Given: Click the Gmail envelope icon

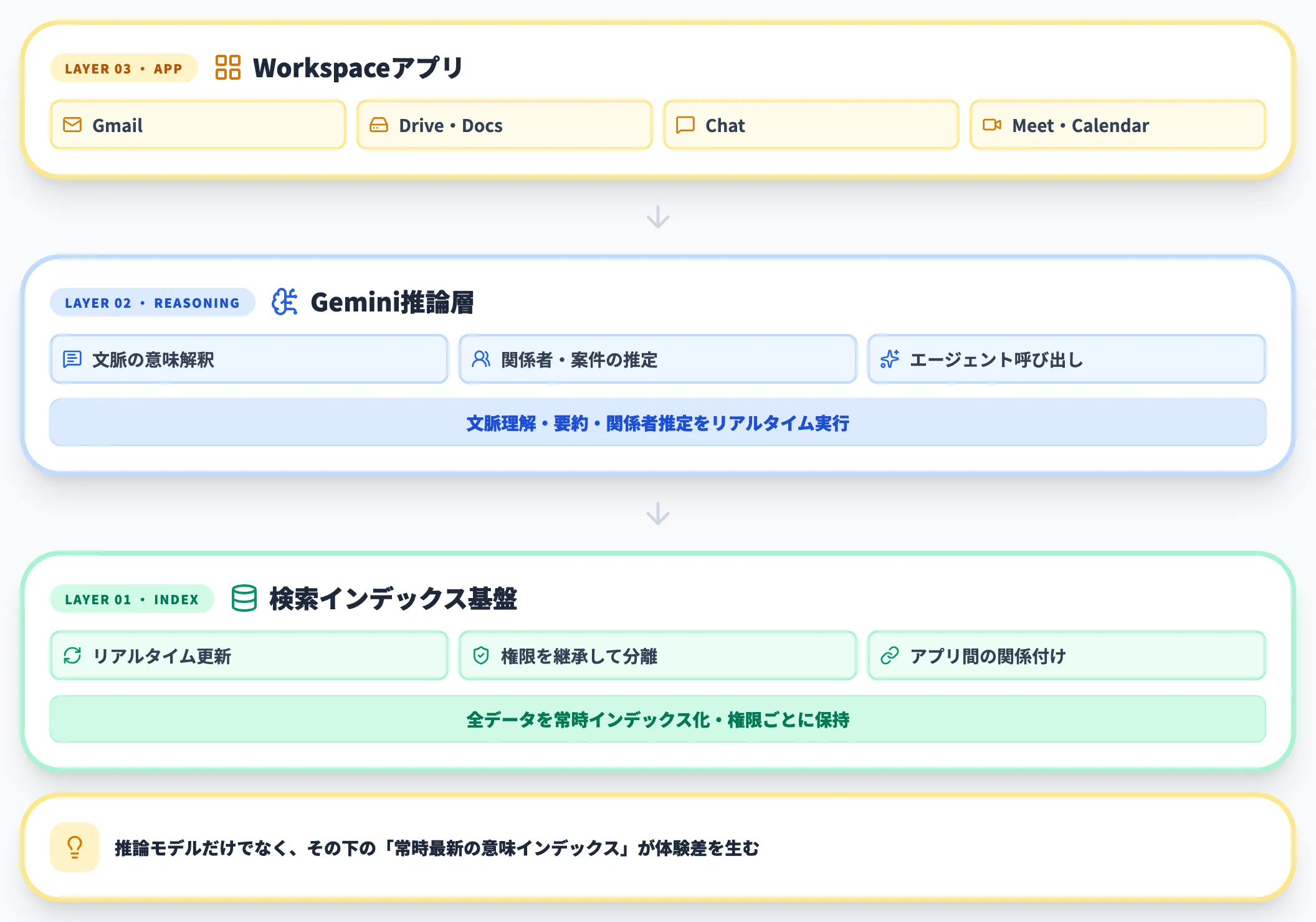Looking at the screenshot, I should pos(72,125).
